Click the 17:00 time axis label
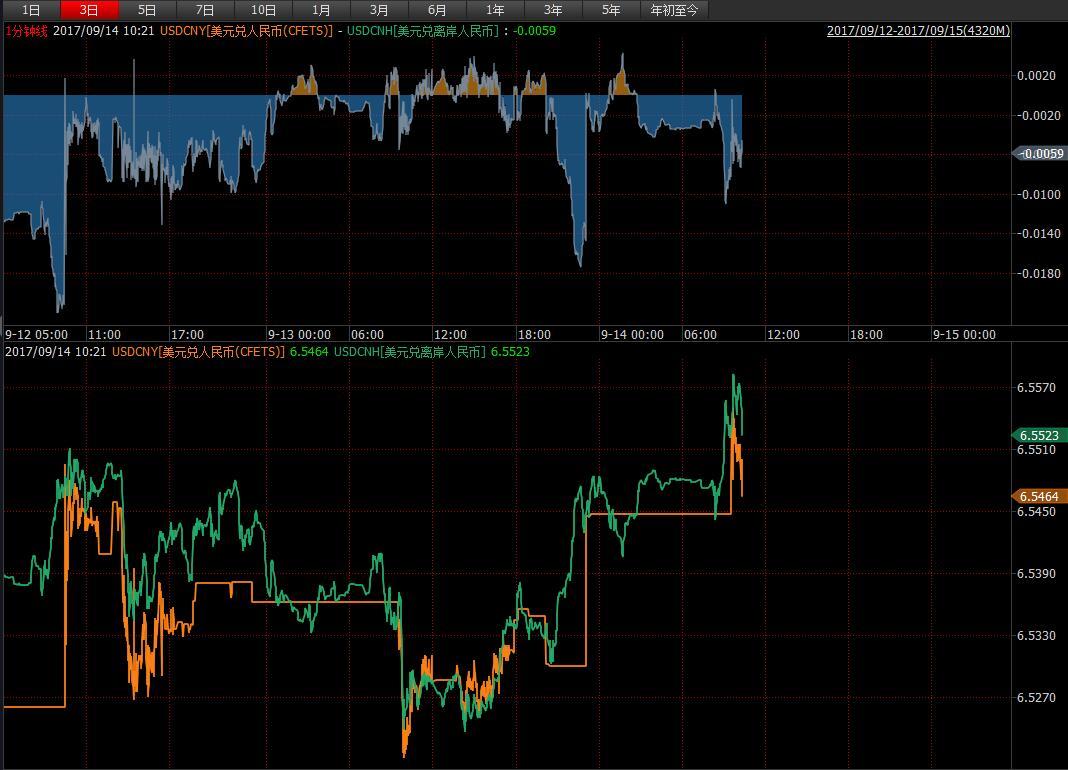 click(187, 335)
